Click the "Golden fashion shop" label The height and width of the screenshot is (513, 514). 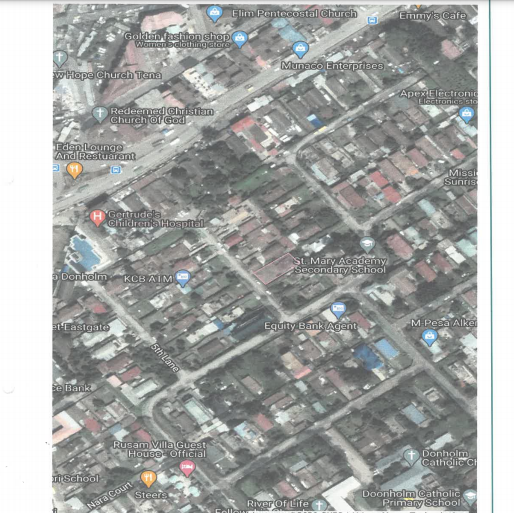[x=177, y=36]
